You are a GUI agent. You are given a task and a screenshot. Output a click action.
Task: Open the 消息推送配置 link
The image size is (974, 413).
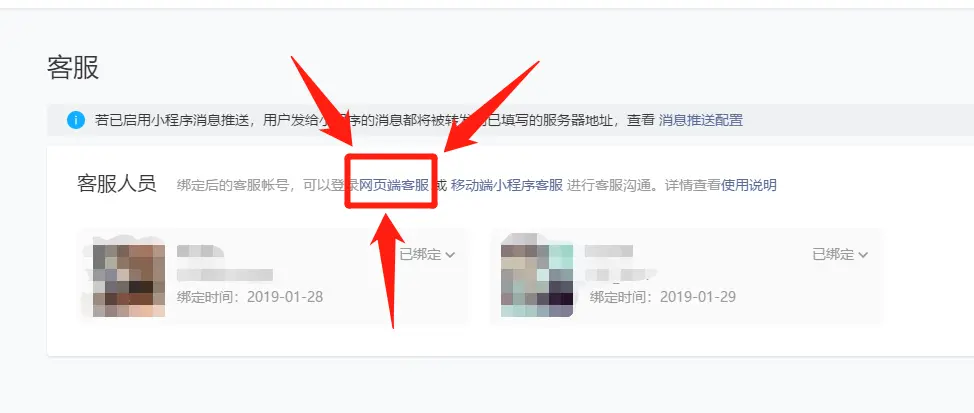coord(701,120)
